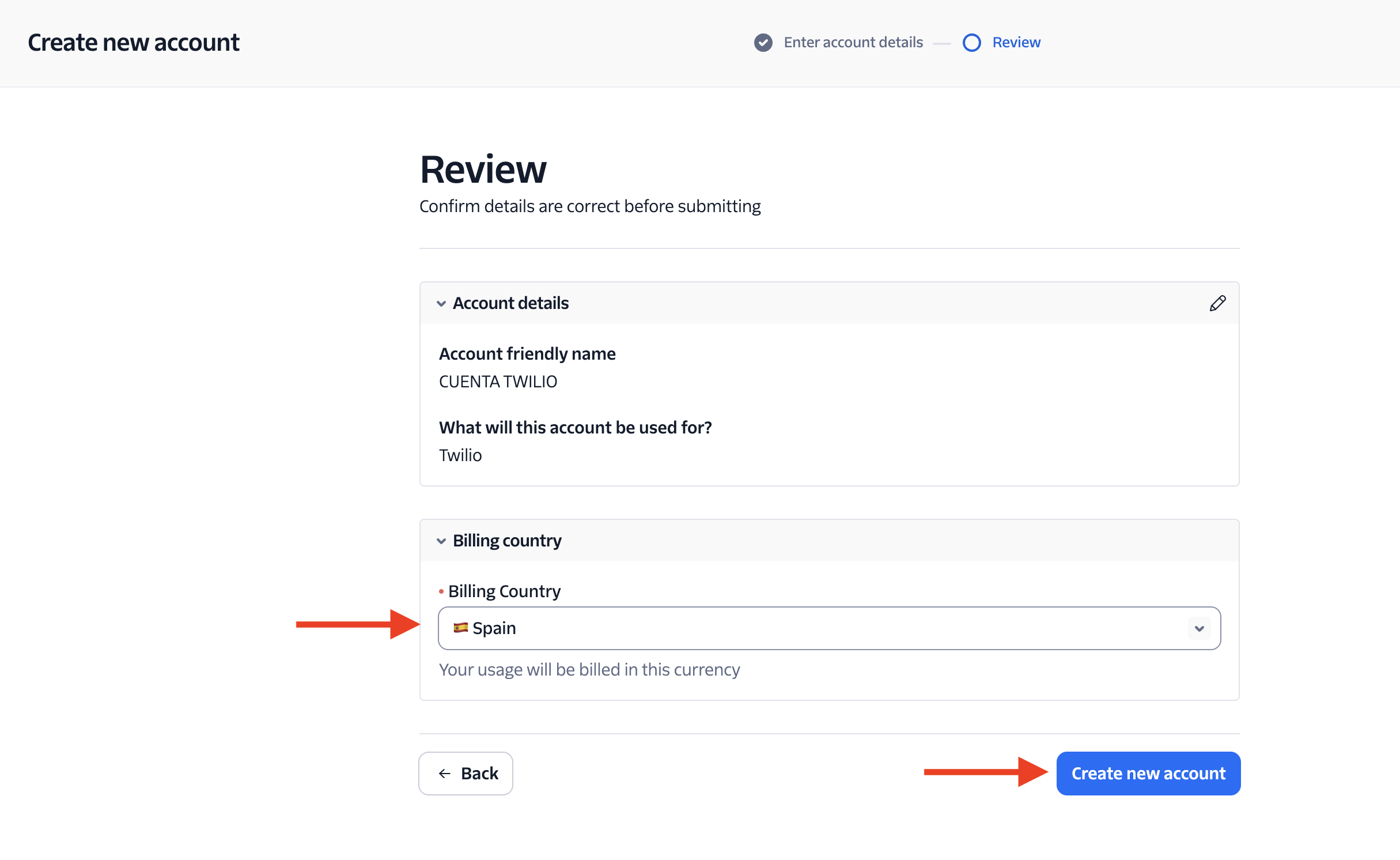Click the Twilio account usage value
Screen dimensions: 1400x860
tap(460, 455)
